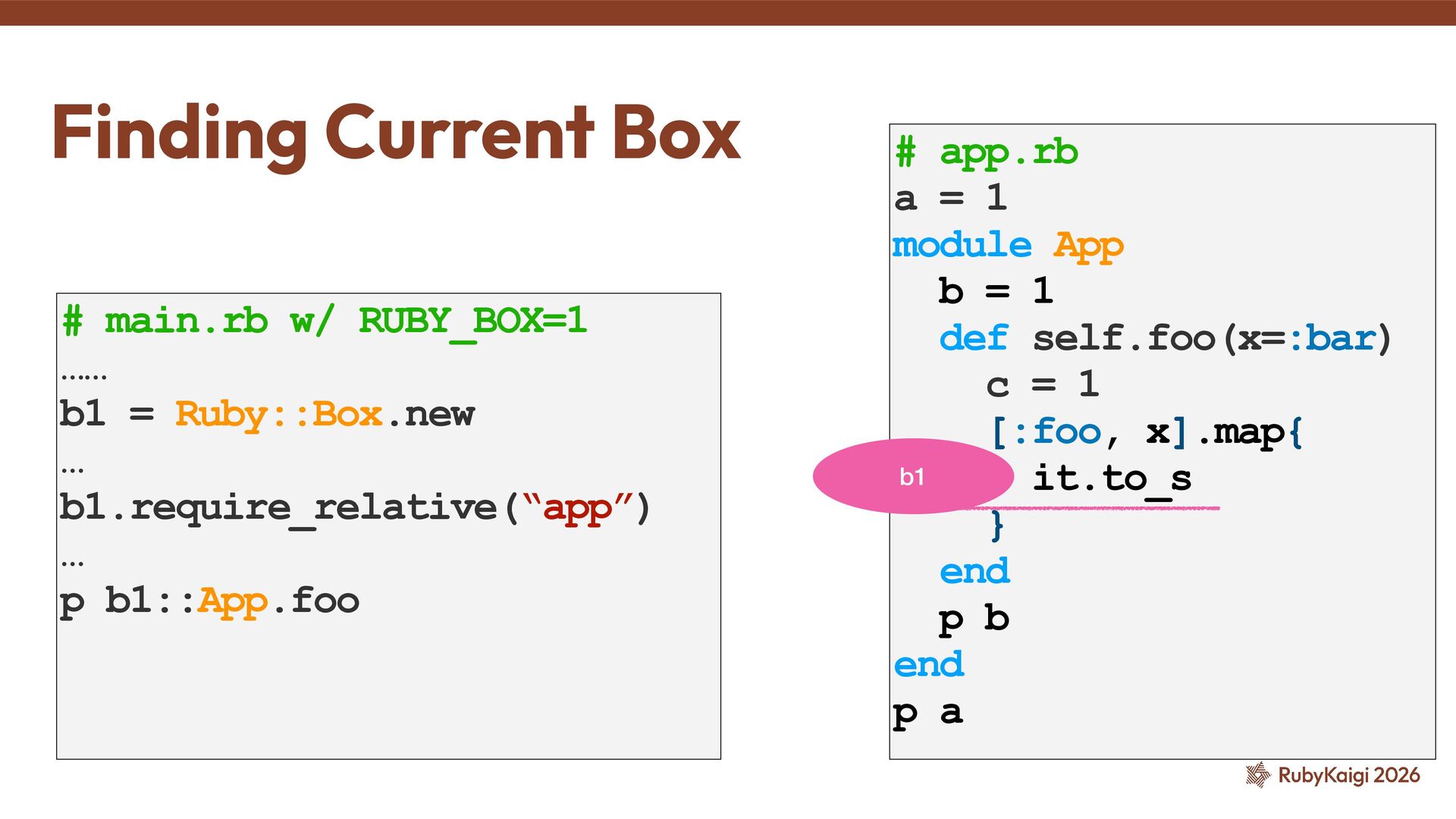
Task: Click the '[:foo, x].map{' line
Action: (x=1146, y=432)
